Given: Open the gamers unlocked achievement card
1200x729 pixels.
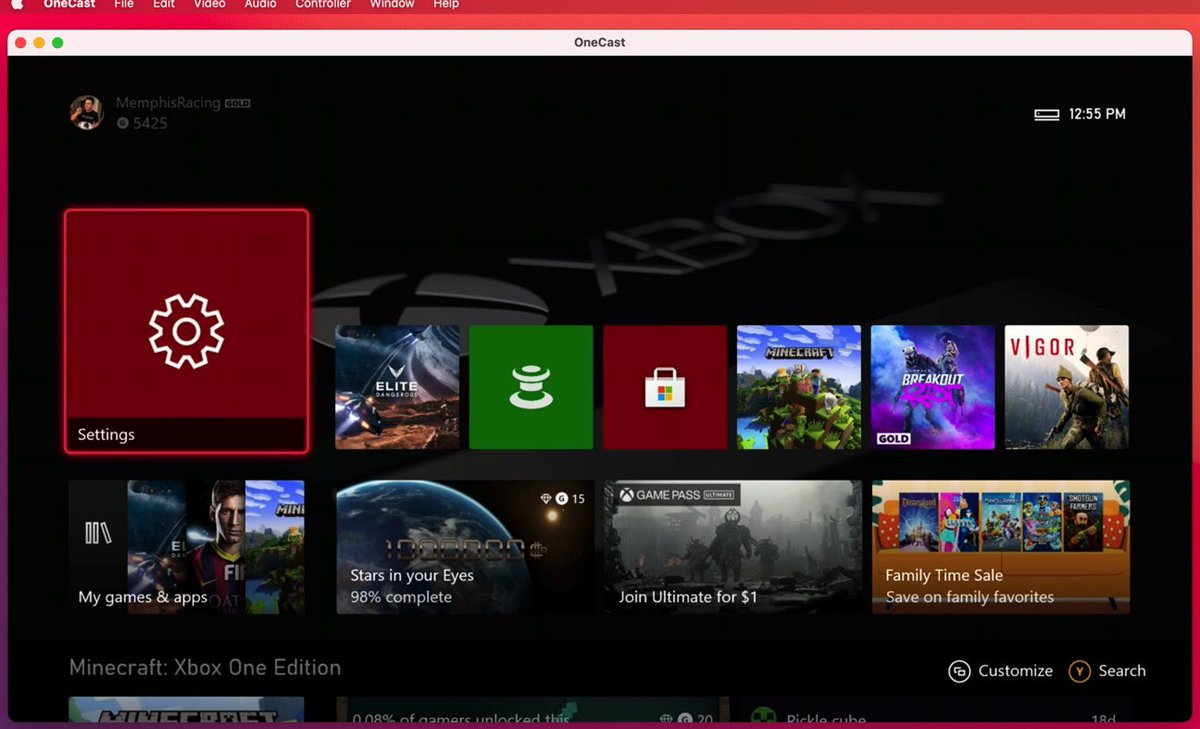Looking at the screenshot, I should coord(533,709).
